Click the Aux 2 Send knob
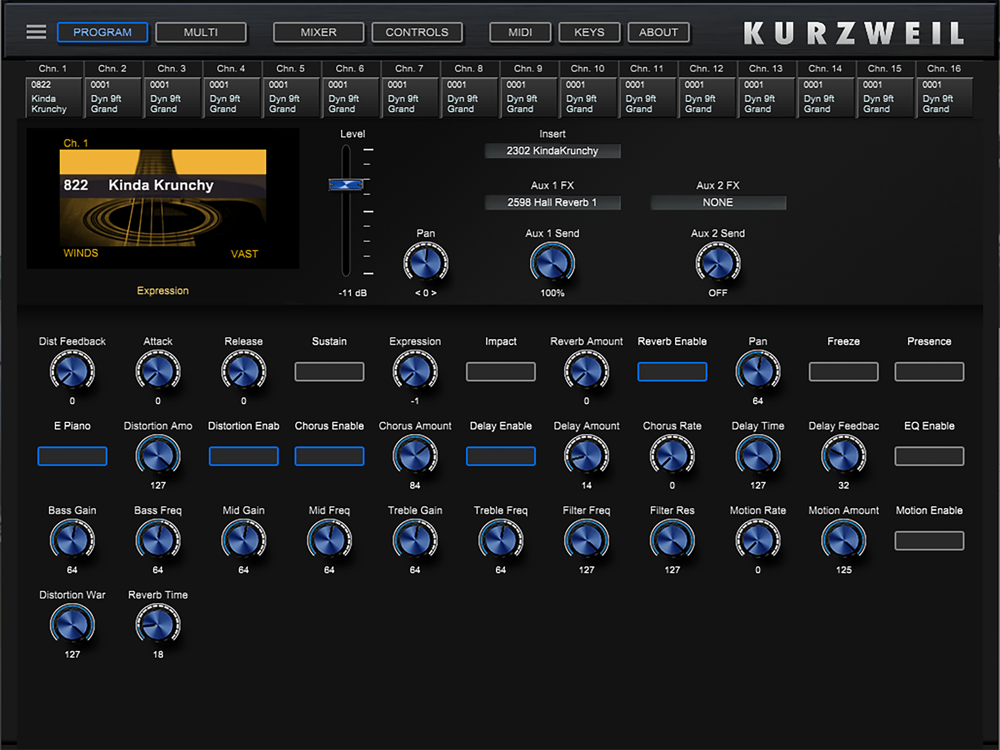 click(717, 263)
